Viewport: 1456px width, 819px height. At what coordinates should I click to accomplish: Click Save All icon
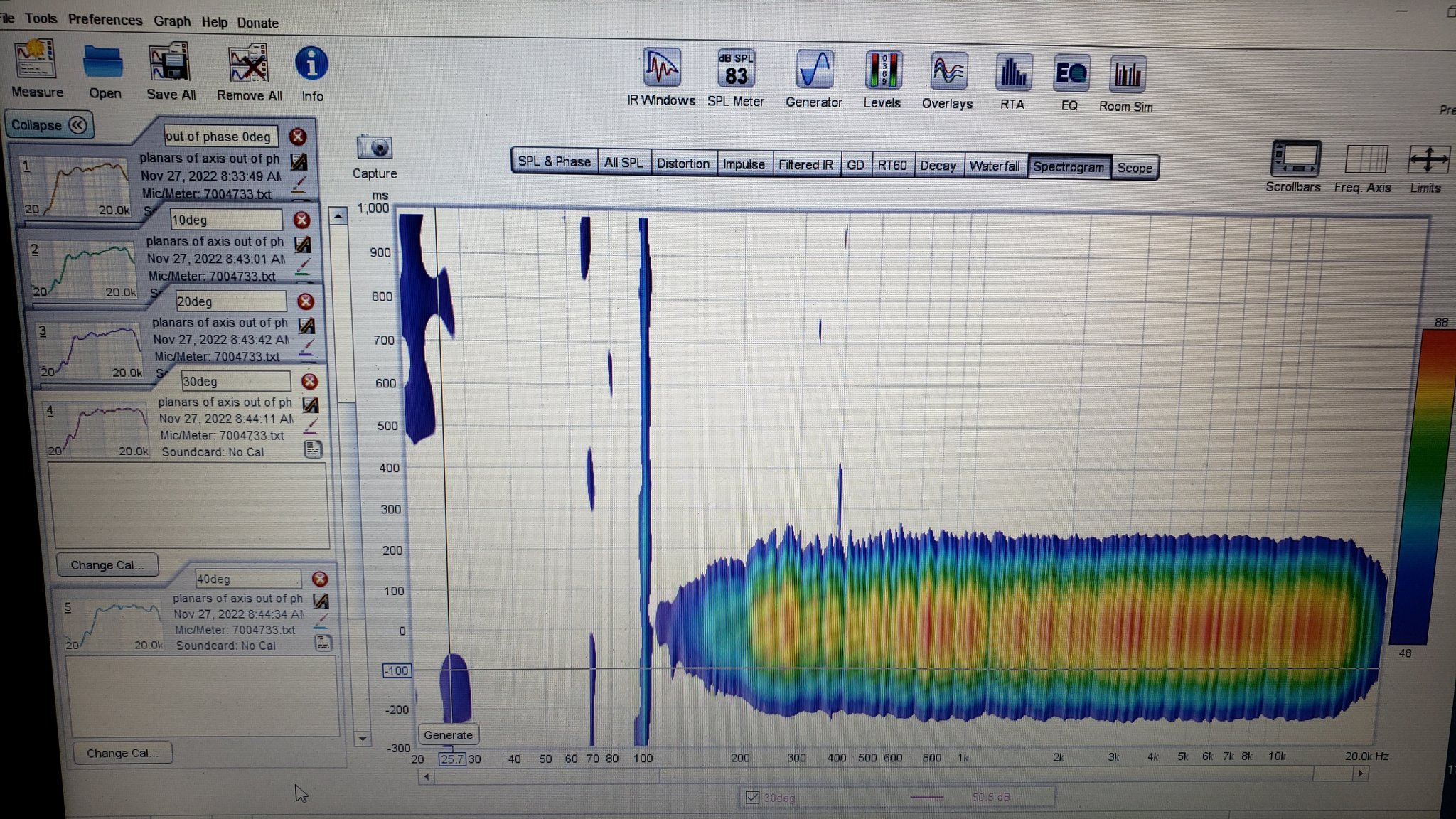tap(169, 63)
